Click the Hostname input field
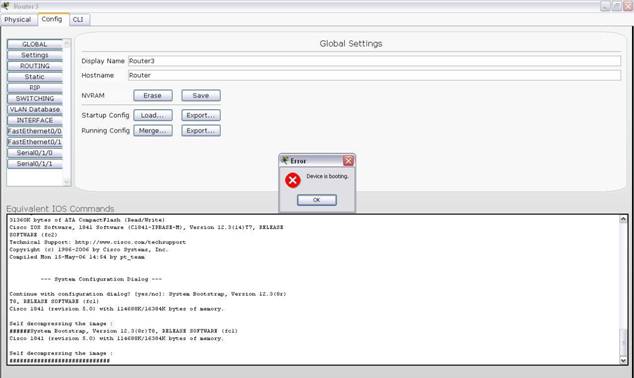The width and height of the screenshot is (634, 378). 374,76
